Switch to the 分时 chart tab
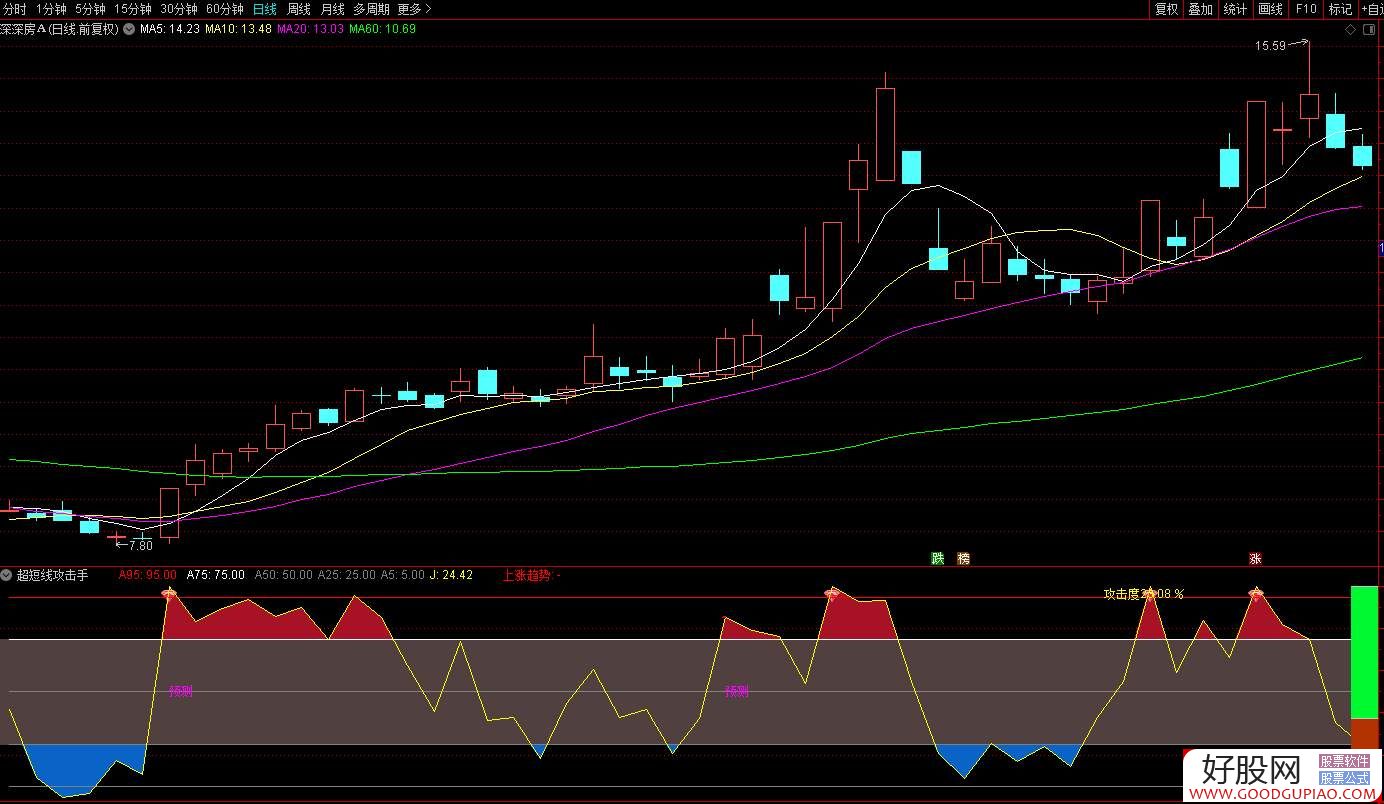 tap(15, 9)
